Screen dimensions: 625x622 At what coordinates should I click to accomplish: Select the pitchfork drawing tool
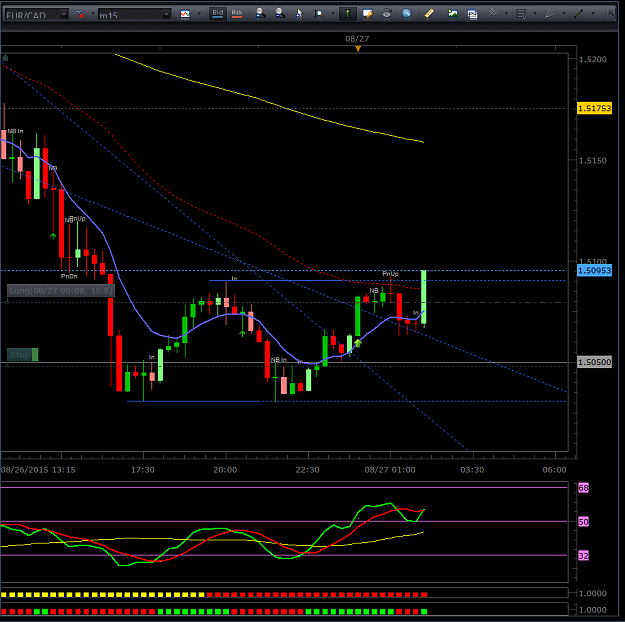(492, 14)
